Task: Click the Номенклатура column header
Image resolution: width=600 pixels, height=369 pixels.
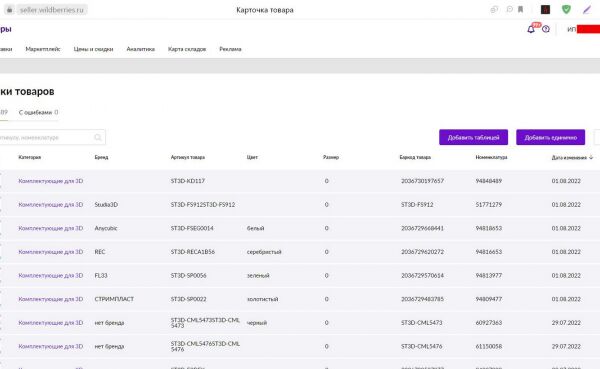Action: 491,157
